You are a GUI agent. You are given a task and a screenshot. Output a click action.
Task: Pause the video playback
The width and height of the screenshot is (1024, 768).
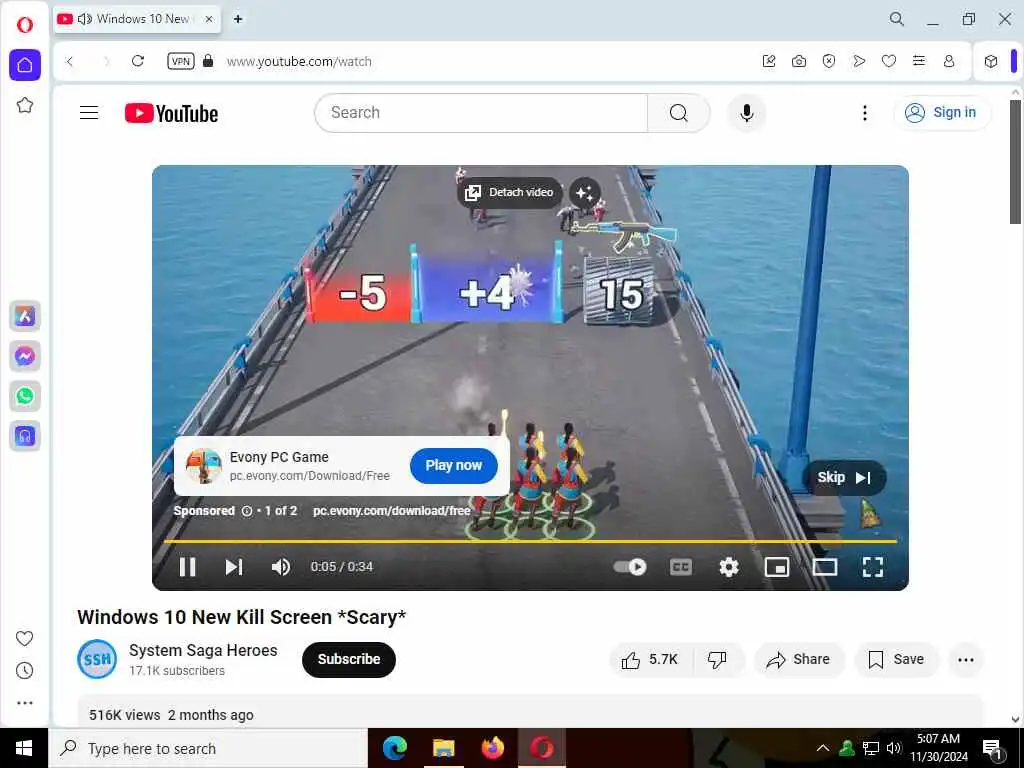[187, 567]
